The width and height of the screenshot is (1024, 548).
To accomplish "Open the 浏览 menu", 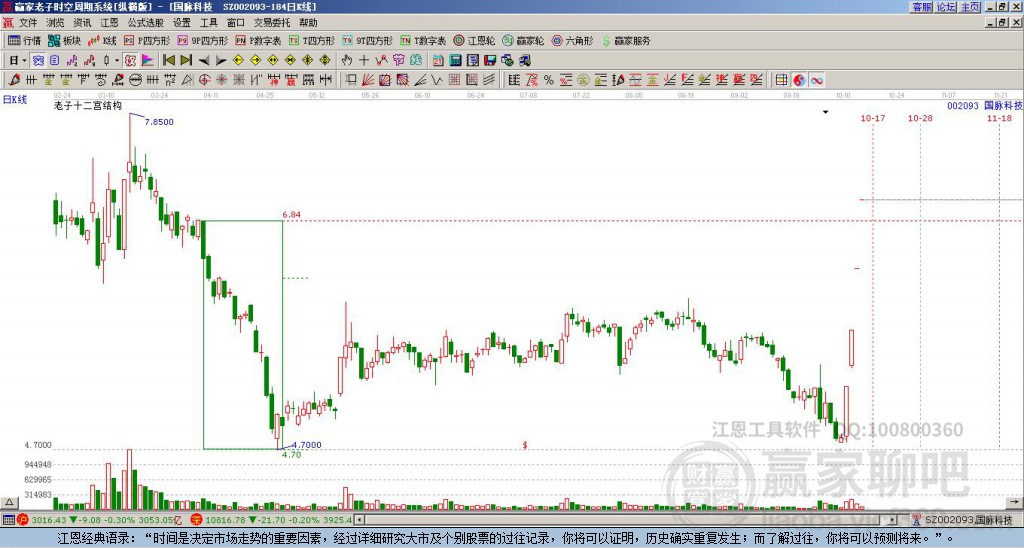I will coord(55,23).
